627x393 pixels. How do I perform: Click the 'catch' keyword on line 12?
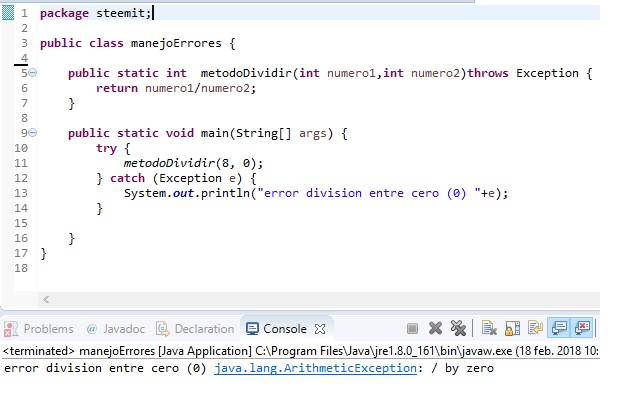127,178
